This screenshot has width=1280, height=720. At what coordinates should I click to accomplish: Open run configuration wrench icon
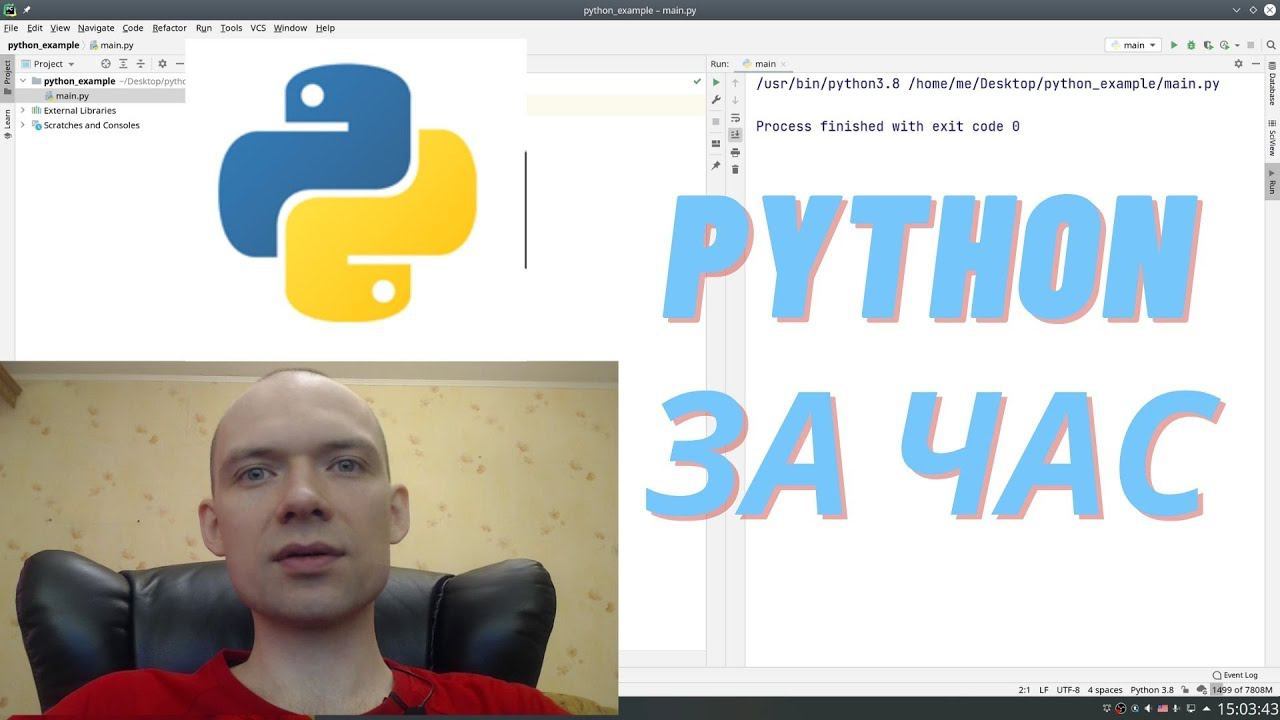click(716, 100)
